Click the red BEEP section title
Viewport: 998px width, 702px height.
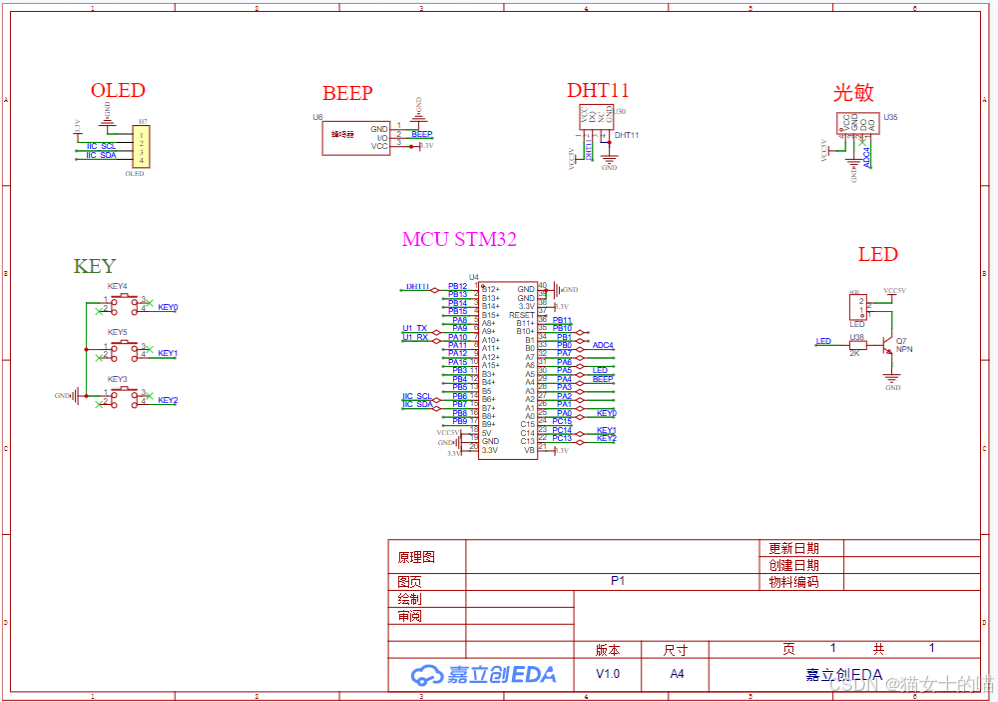(347, 93)
